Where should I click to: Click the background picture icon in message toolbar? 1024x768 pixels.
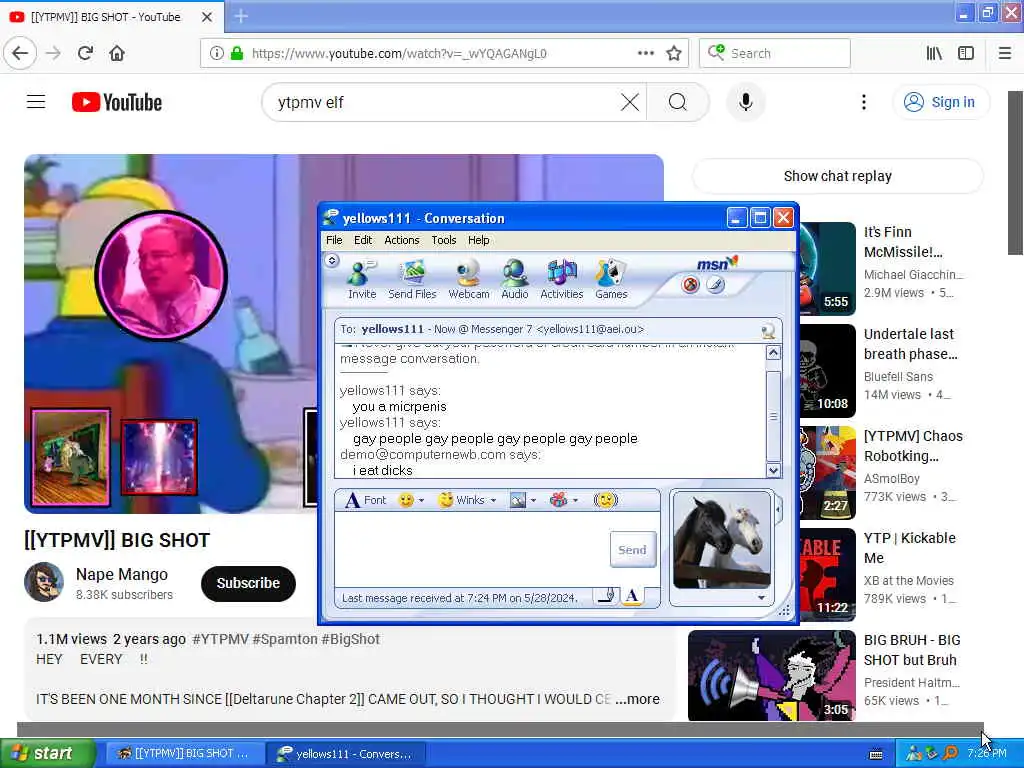tap(518, 500)
